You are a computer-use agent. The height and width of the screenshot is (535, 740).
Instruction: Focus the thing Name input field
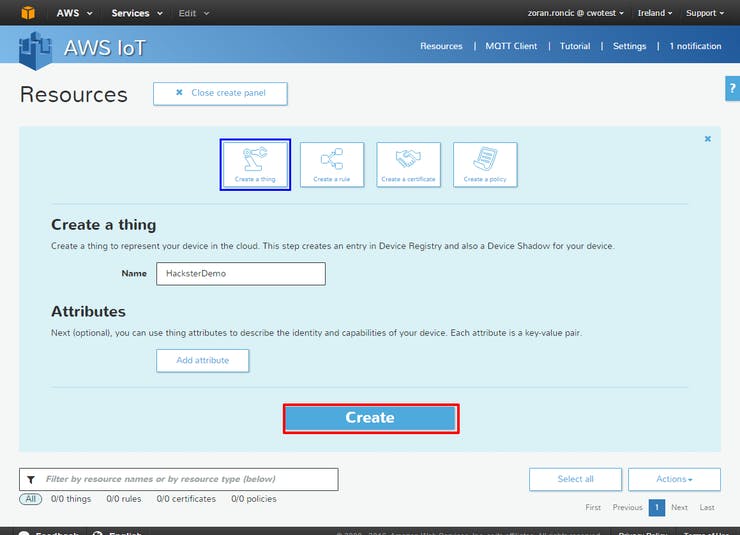pyautogui.click(x=241, y=274)
